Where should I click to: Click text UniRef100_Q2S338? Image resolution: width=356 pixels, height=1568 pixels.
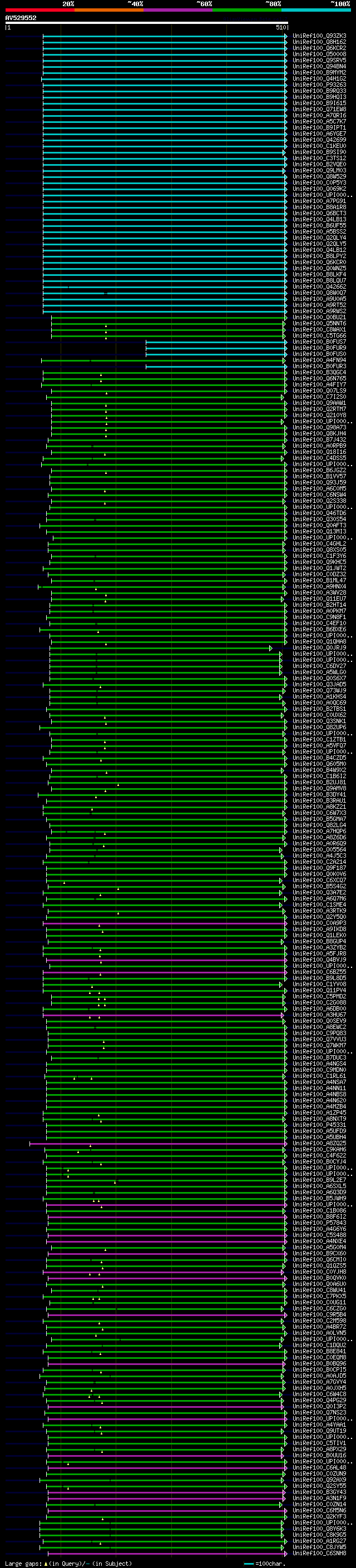(x=319, y=501)
